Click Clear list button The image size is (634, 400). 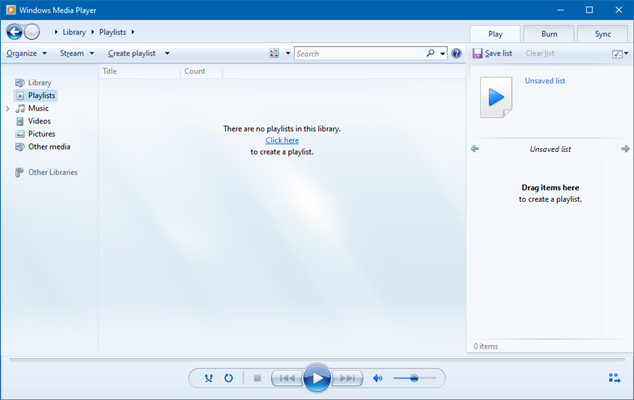pyautogui.click(x=540, y=53)
